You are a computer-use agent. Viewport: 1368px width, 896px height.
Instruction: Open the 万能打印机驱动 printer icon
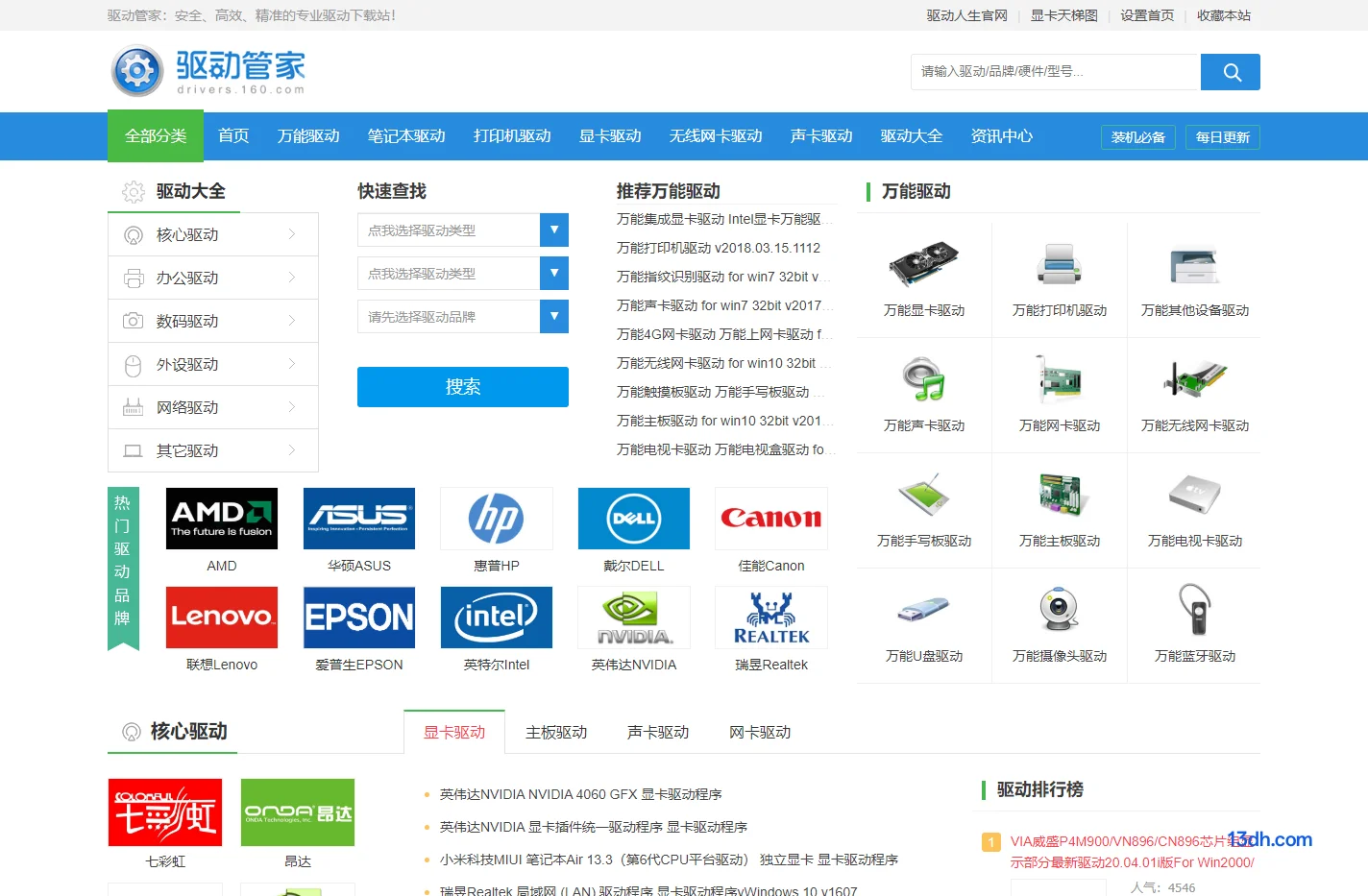point(1059,265)
